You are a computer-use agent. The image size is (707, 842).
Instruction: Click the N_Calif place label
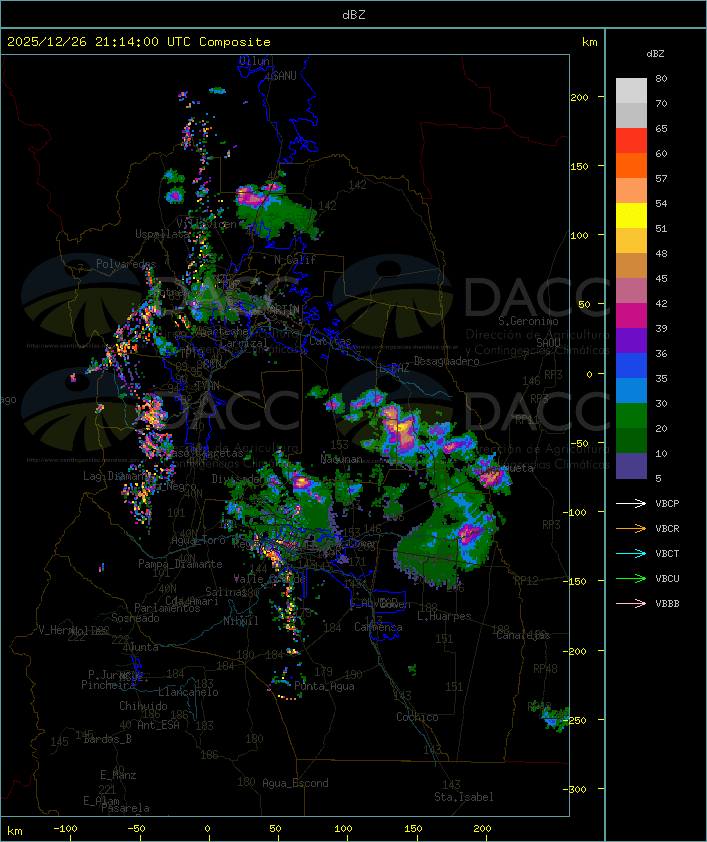coord(295,260)
